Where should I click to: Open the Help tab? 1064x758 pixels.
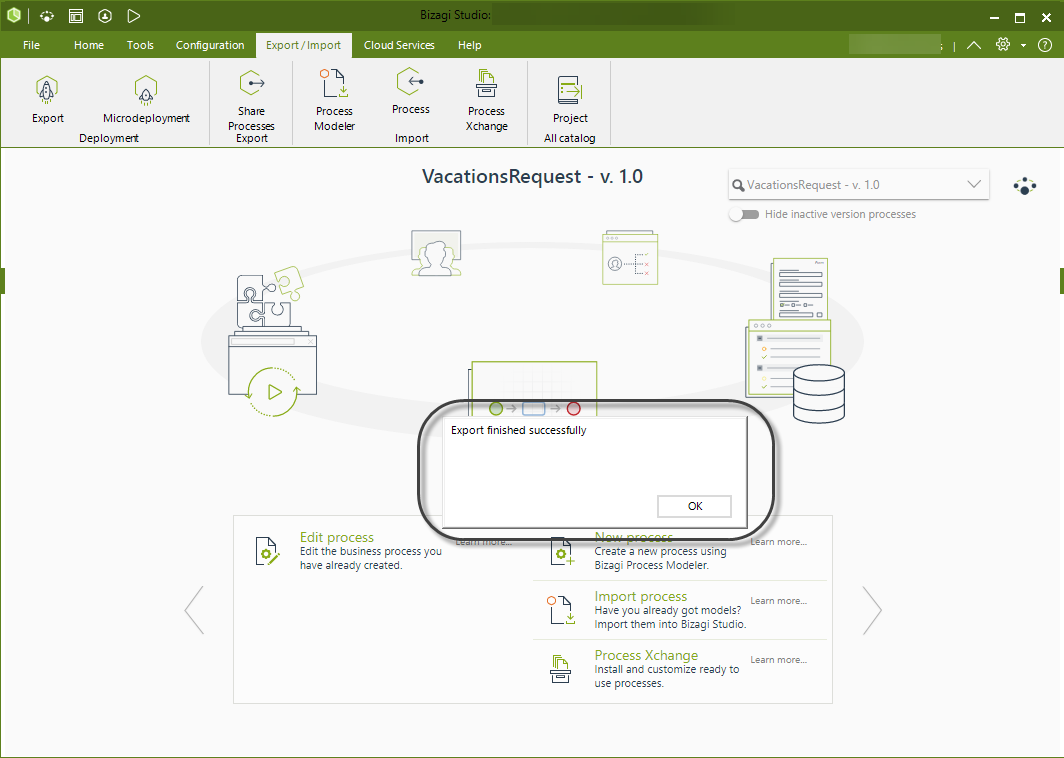470,45
